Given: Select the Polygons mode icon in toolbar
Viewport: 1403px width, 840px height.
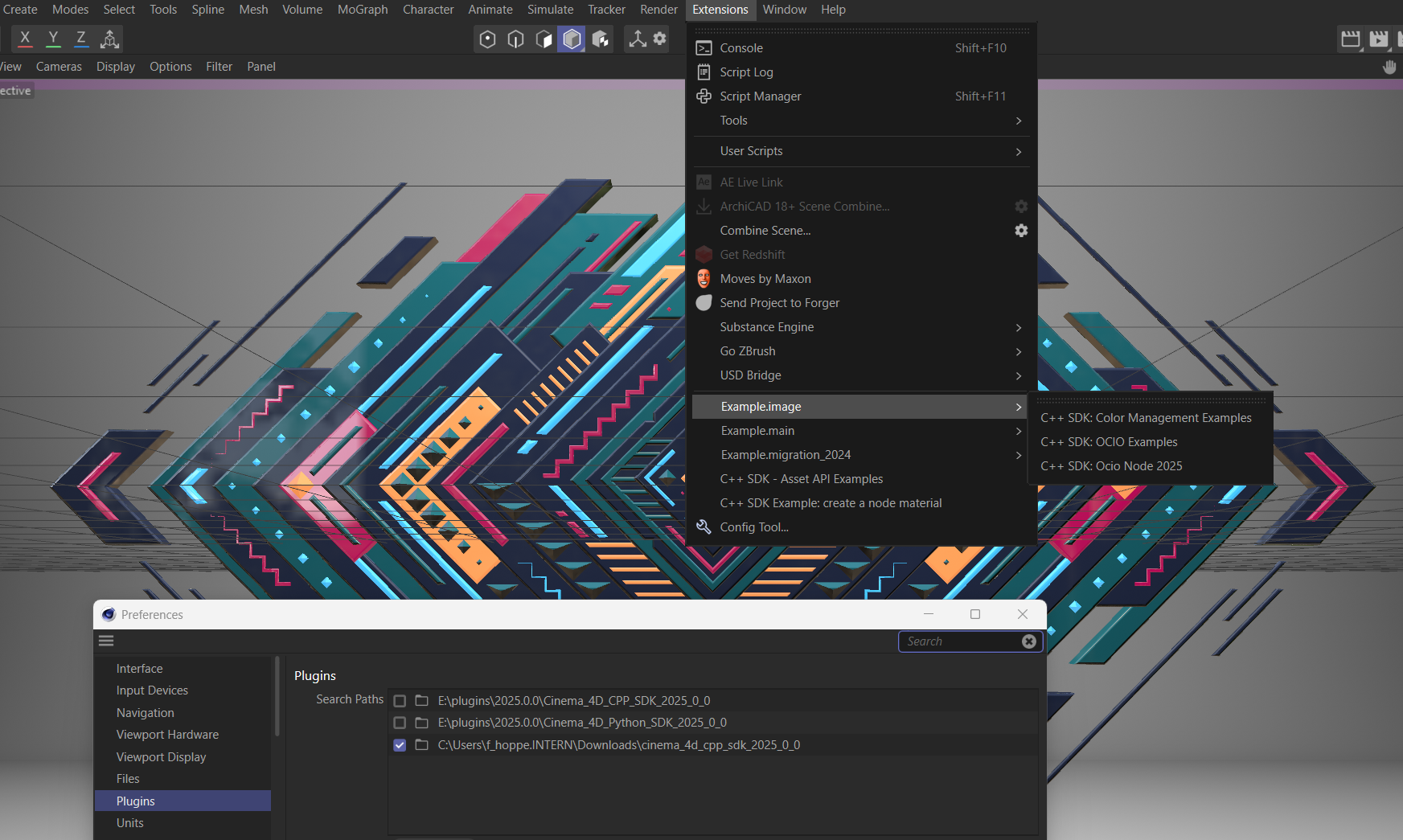Looking at the screenshot, I should 544,39.
